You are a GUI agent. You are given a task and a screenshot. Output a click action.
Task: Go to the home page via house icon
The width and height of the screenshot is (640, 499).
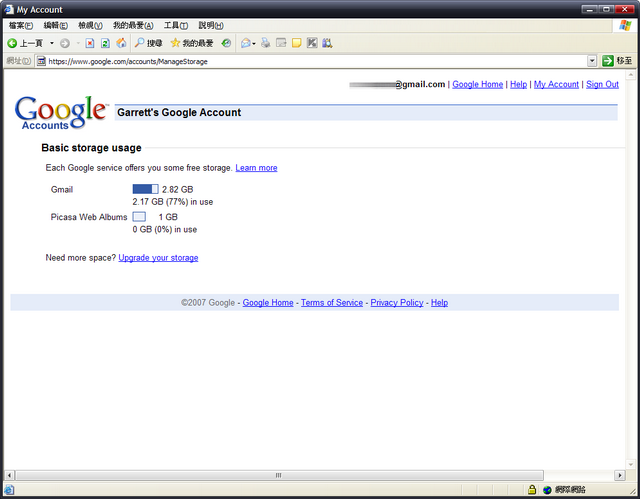coord(121,43)
